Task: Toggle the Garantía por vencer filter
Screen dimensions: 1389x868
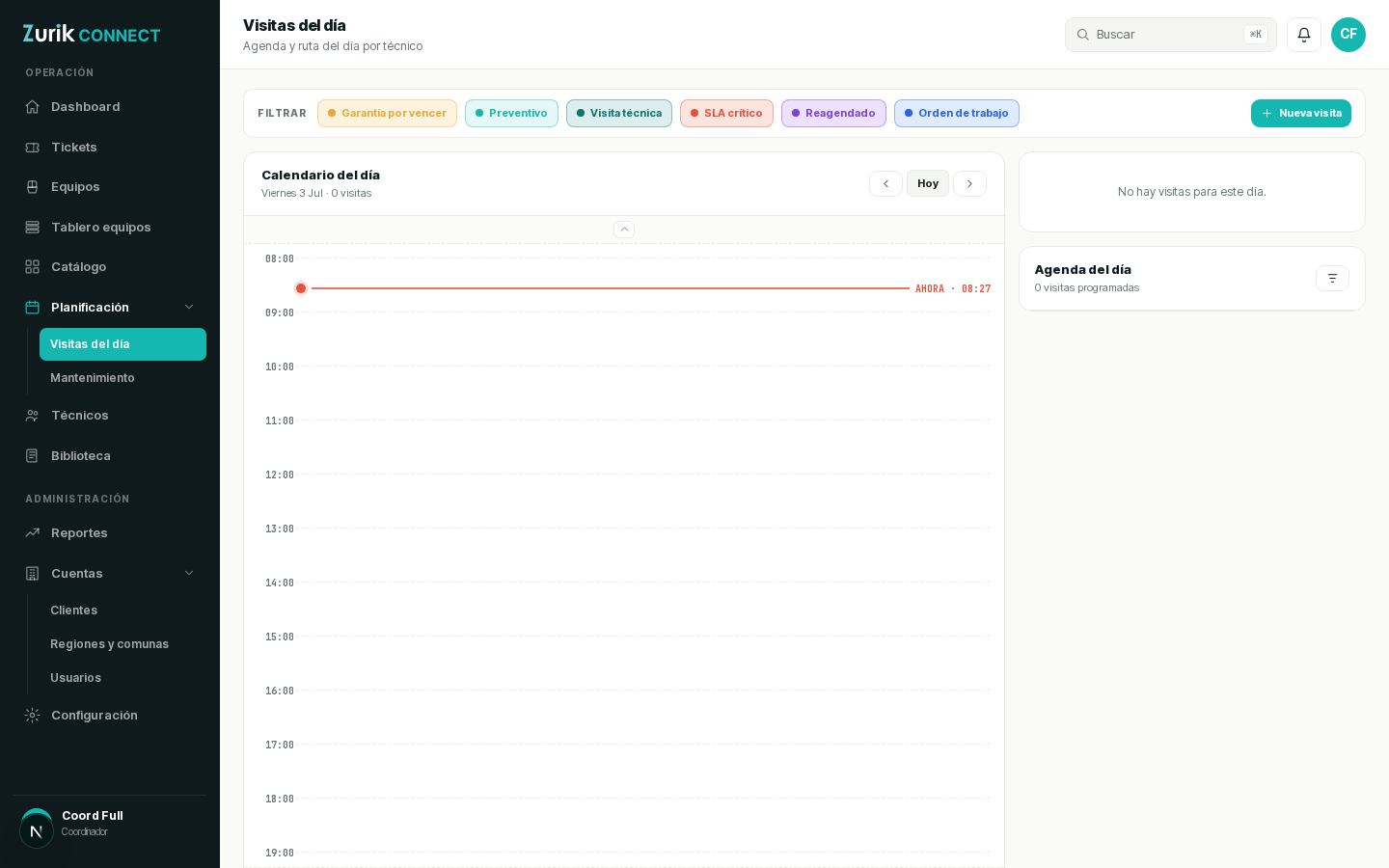Action: (x=387, y=114)
